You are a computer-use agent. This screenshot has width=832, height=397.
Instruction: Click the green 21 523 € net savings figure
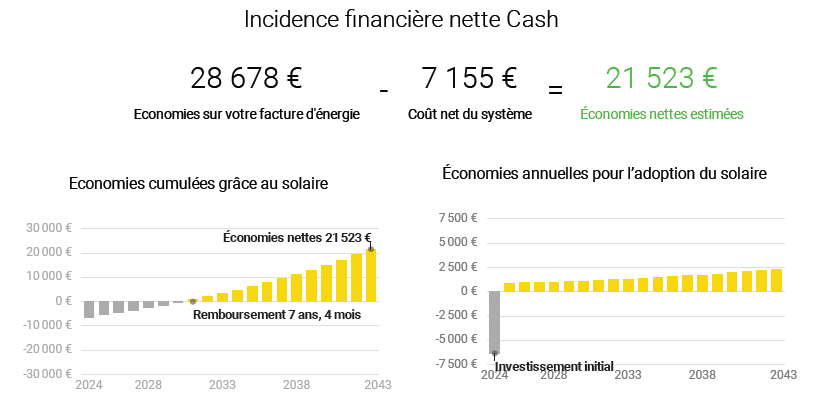(662, 78)
